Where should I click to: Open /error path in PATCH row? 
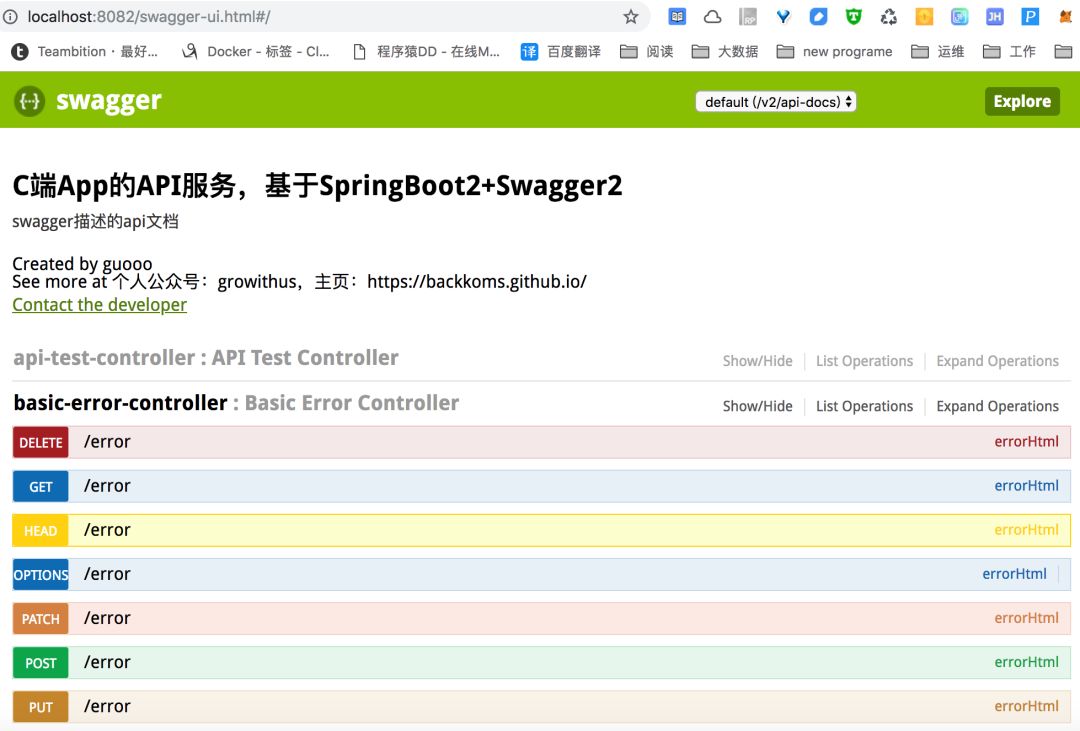point(107,618)
